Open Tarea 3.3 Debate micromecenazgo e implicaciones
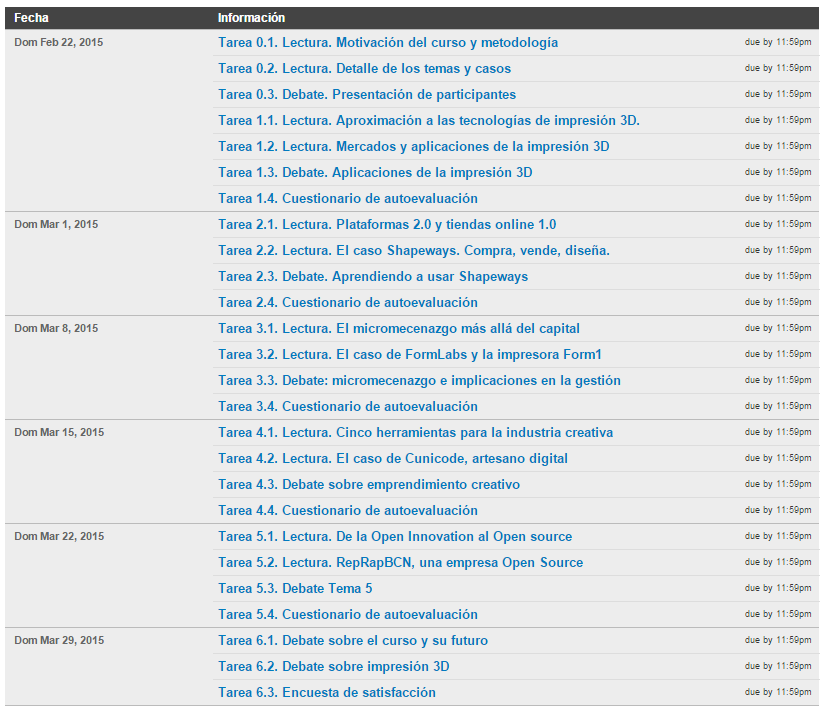The width and height of the screenshot is (821, 708). pyautogui.click(x=419, y=381)
